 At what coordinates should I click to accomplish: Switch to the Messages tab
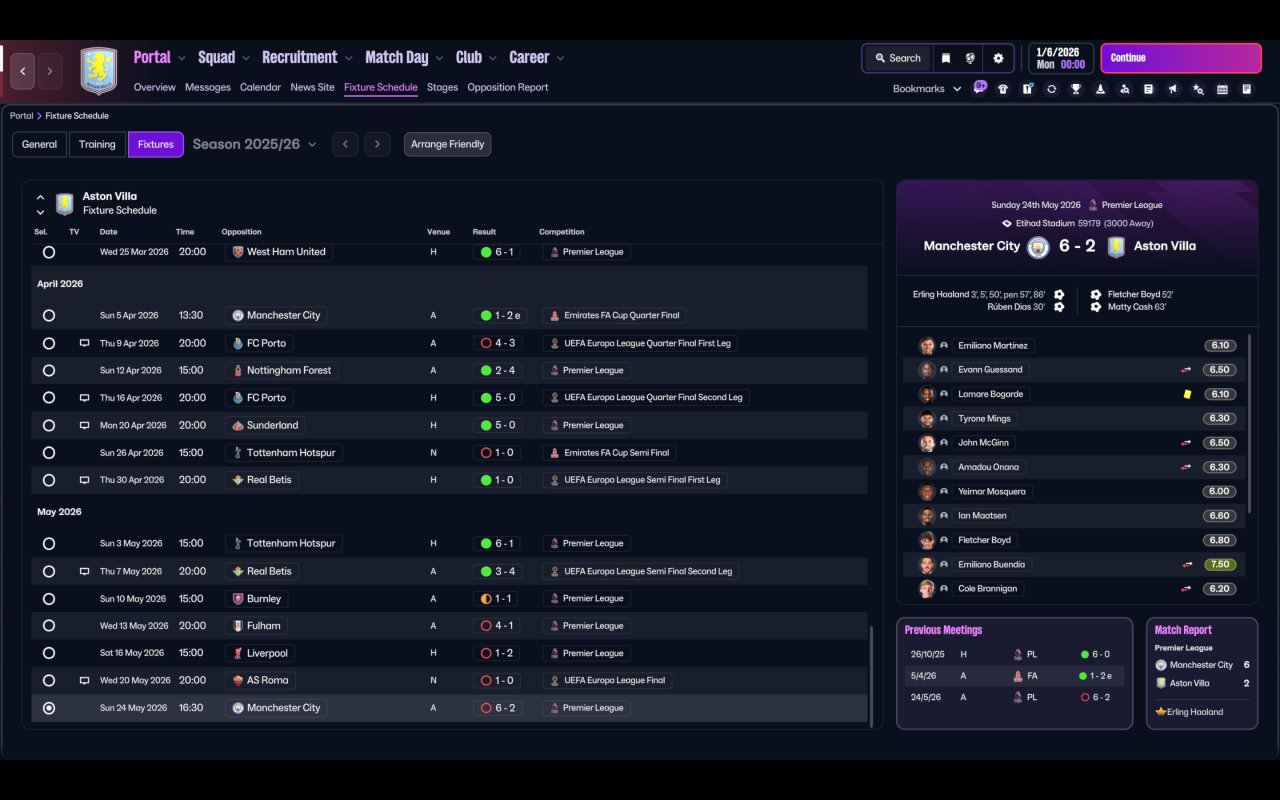pyautogui.click(x=208, y=87)
